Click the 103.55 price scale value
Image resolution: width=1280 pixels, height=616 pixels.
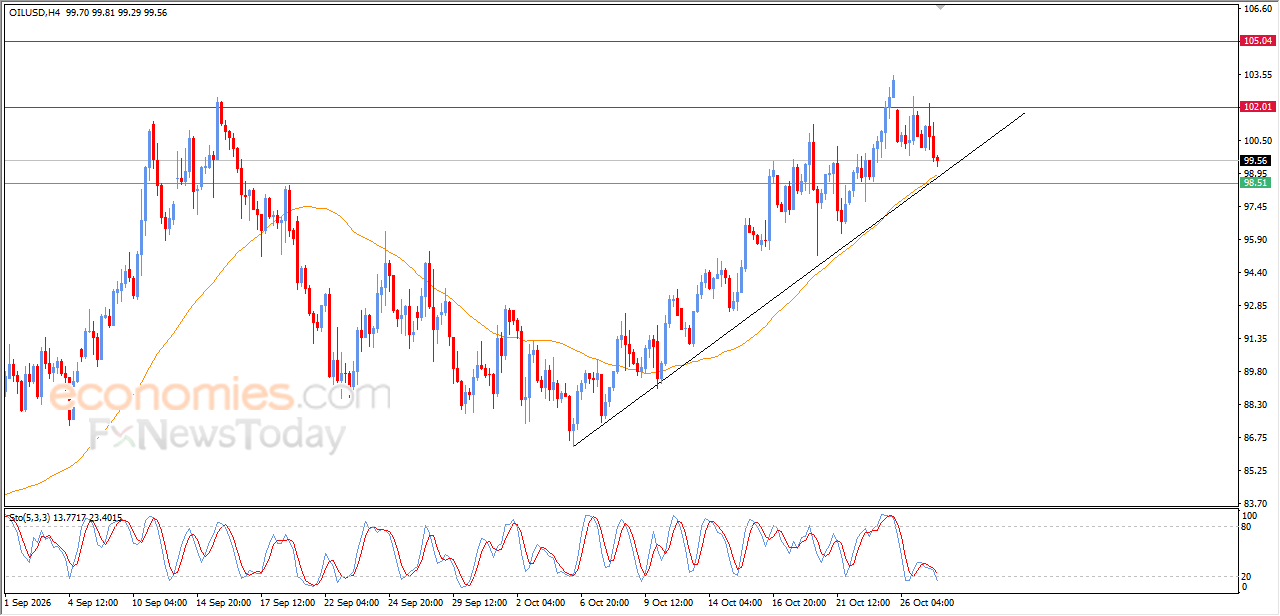[1258, 75]
